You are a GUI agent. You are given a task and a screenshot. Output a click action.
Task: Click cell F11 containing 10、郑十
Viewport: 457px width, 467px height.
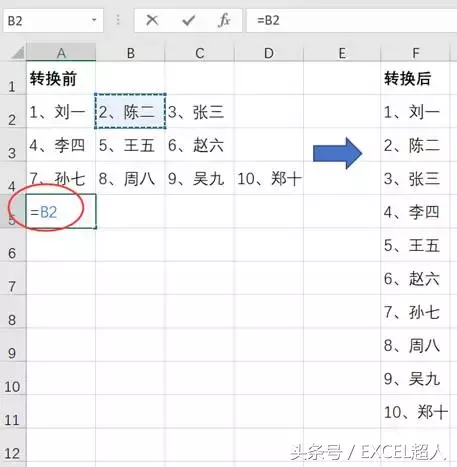[416, 412]
